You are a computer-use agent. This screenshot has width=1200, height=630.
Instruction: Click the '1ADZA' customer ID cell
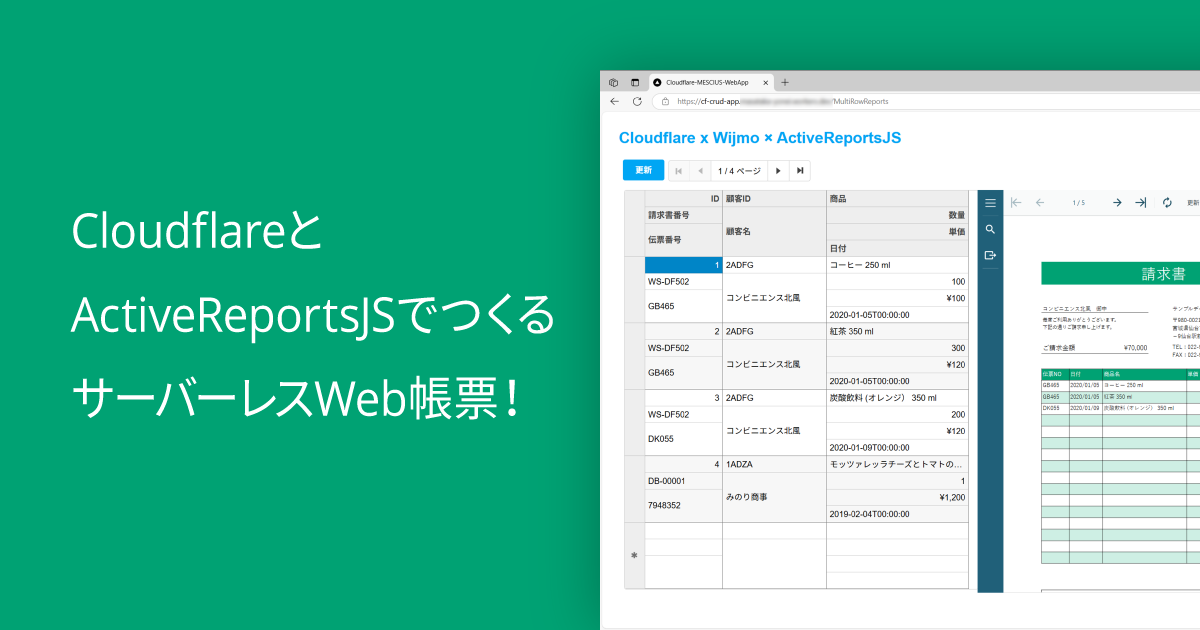pyautogui.click(x=774, y=464)
